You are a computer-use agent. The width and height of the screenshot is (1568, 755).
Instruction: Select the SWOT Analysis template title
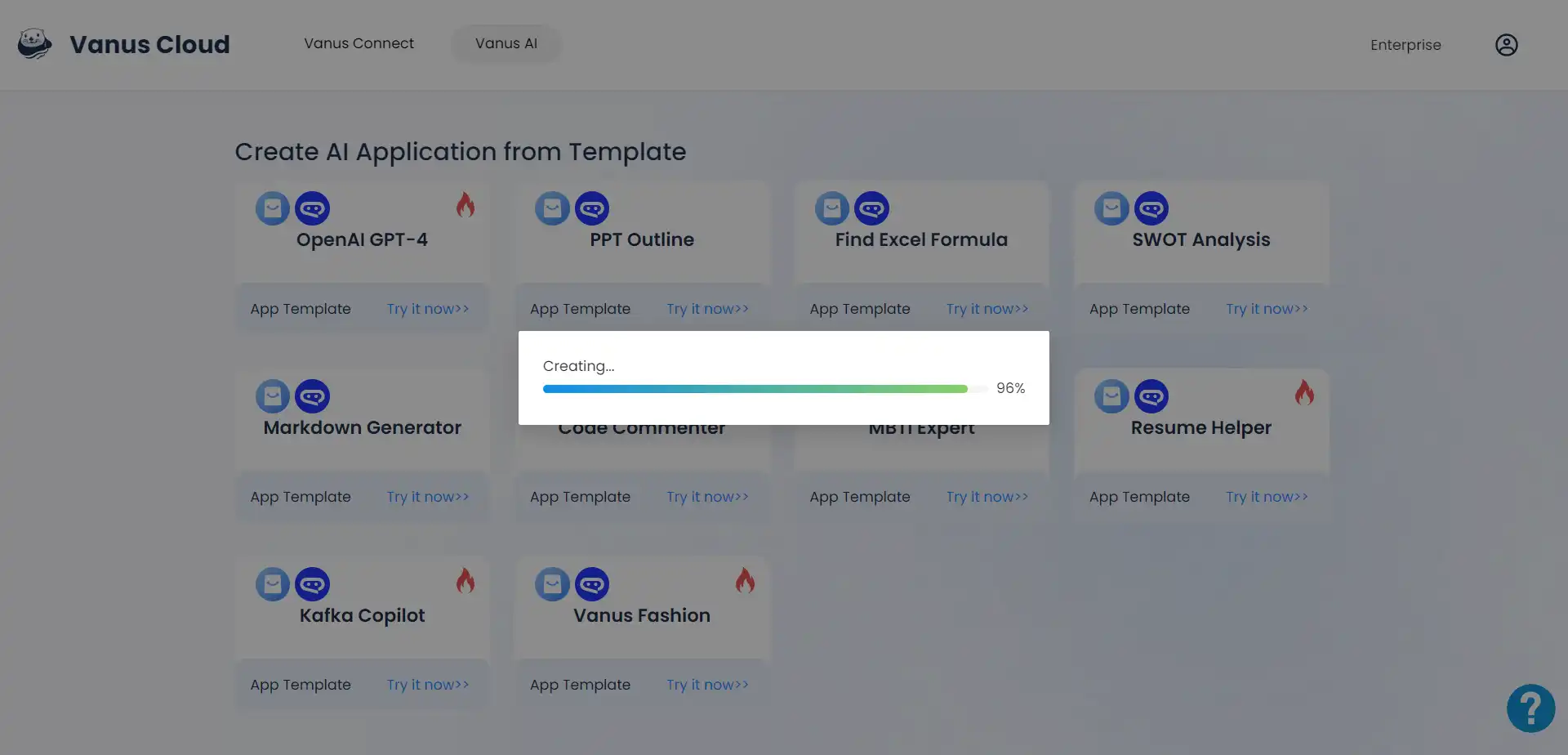(x=1200, y=239)
